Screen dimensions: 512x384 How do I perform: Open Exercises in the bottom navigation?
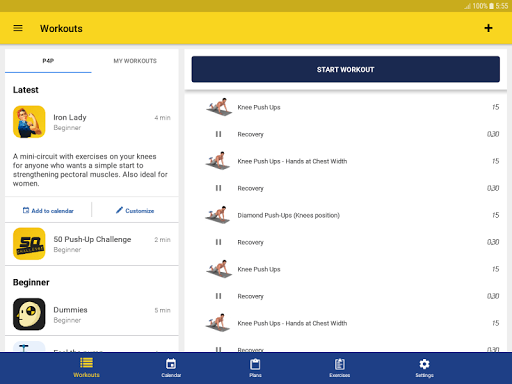[x=340, y=368]
